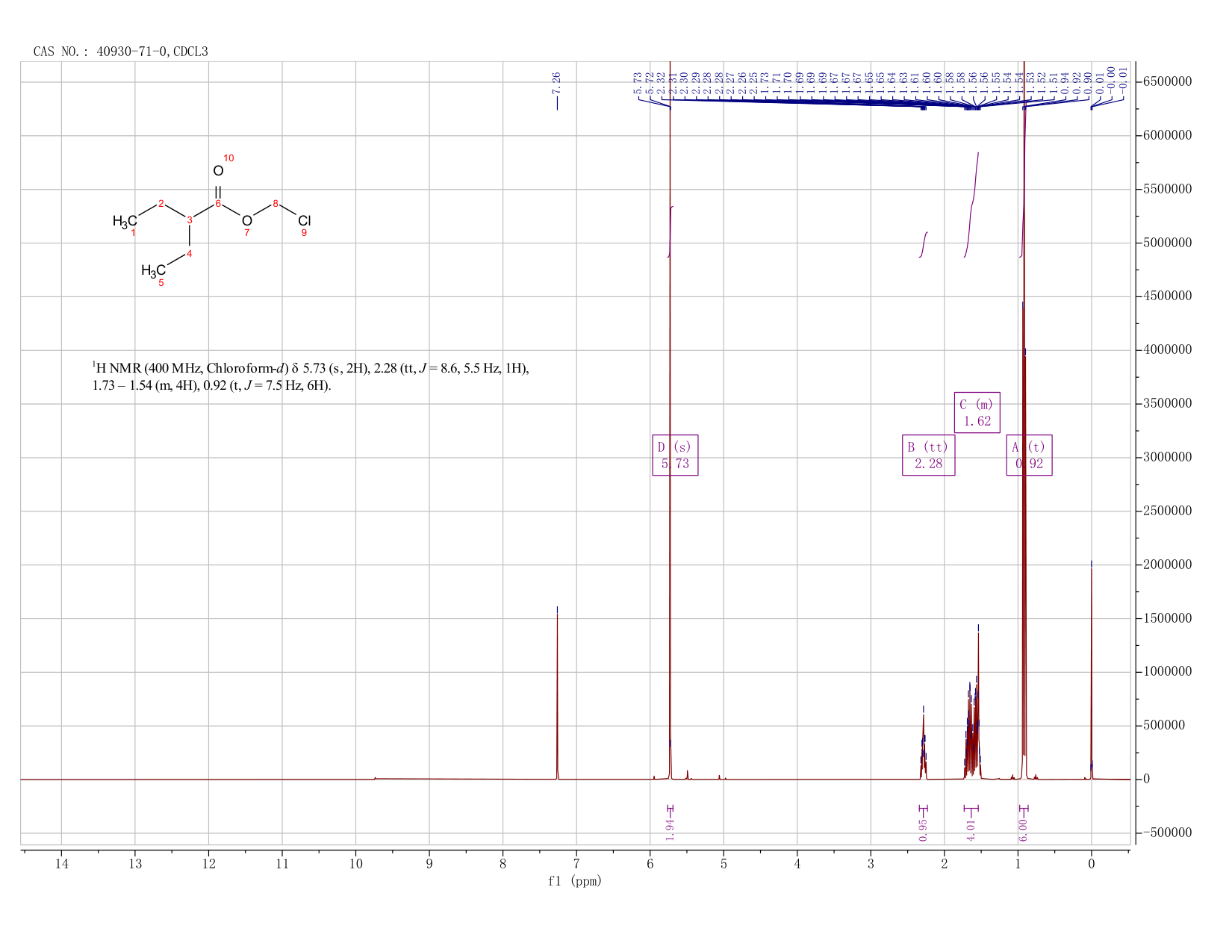The width and height of the screenshot is (1232, 952).
Task: Click the 7.26 solvent peak label
Action: 556,83
